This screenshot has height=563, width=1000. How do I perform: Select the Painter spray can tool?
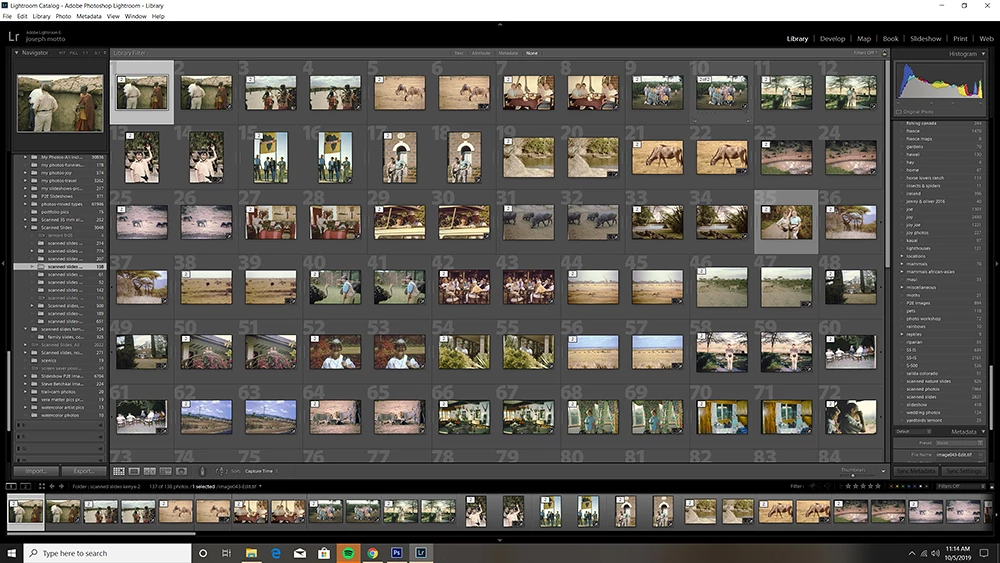pyautogui.click(x=202, y=471)
